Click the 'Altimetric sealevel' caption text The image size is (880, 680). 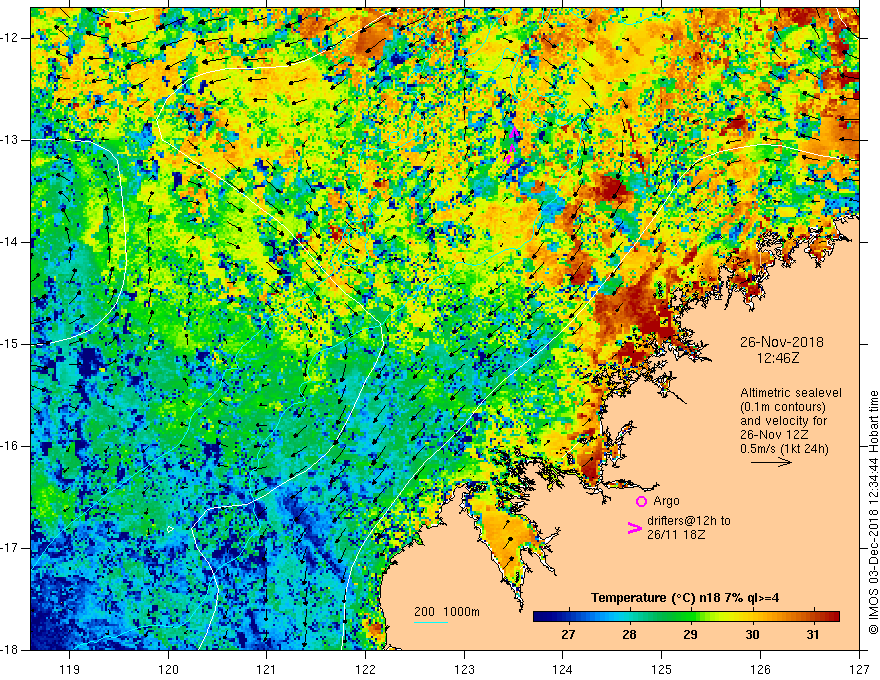point(791,393)
